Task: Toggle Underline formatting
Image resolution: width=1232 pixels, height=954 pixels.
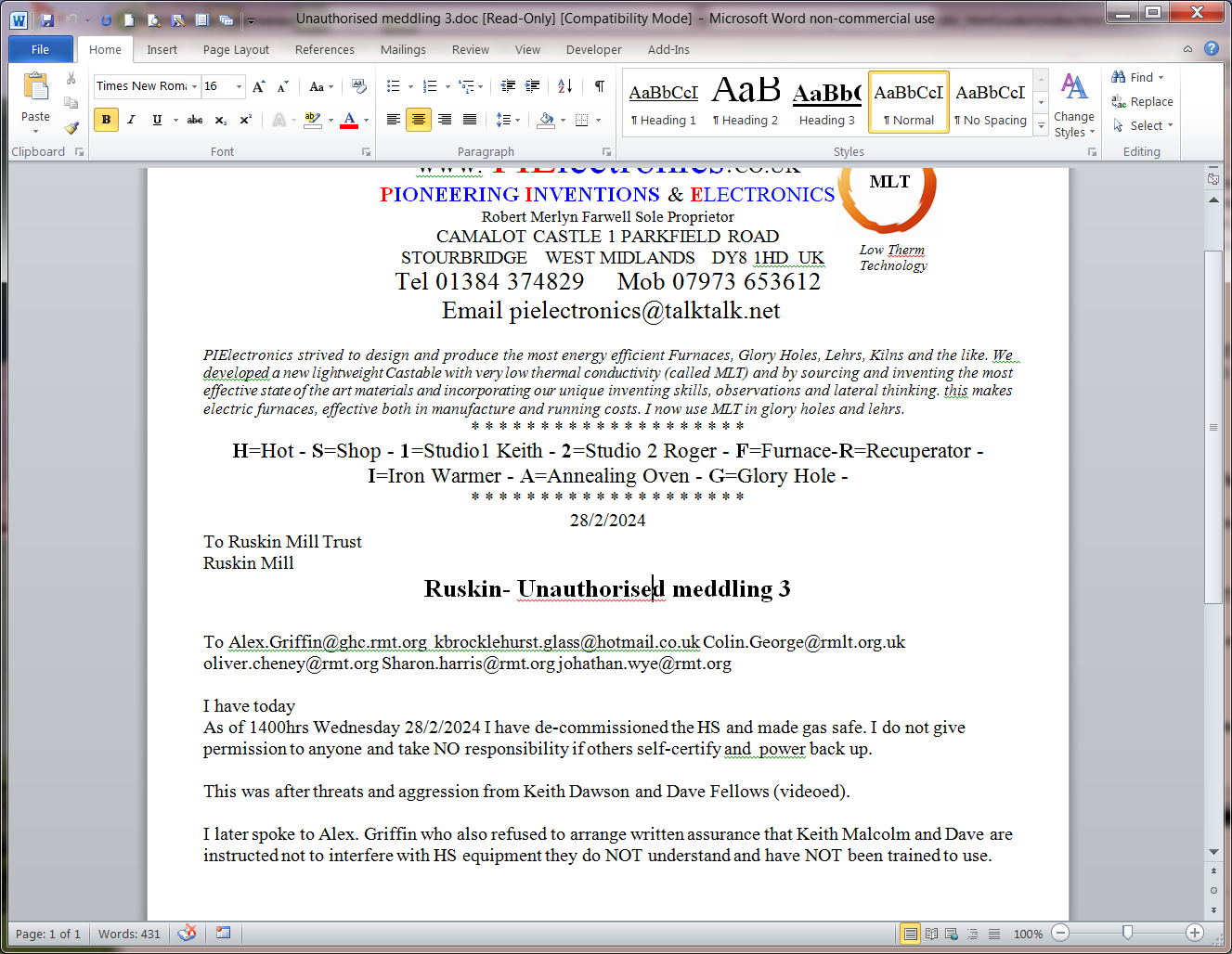Action: [x=157, y=120]
